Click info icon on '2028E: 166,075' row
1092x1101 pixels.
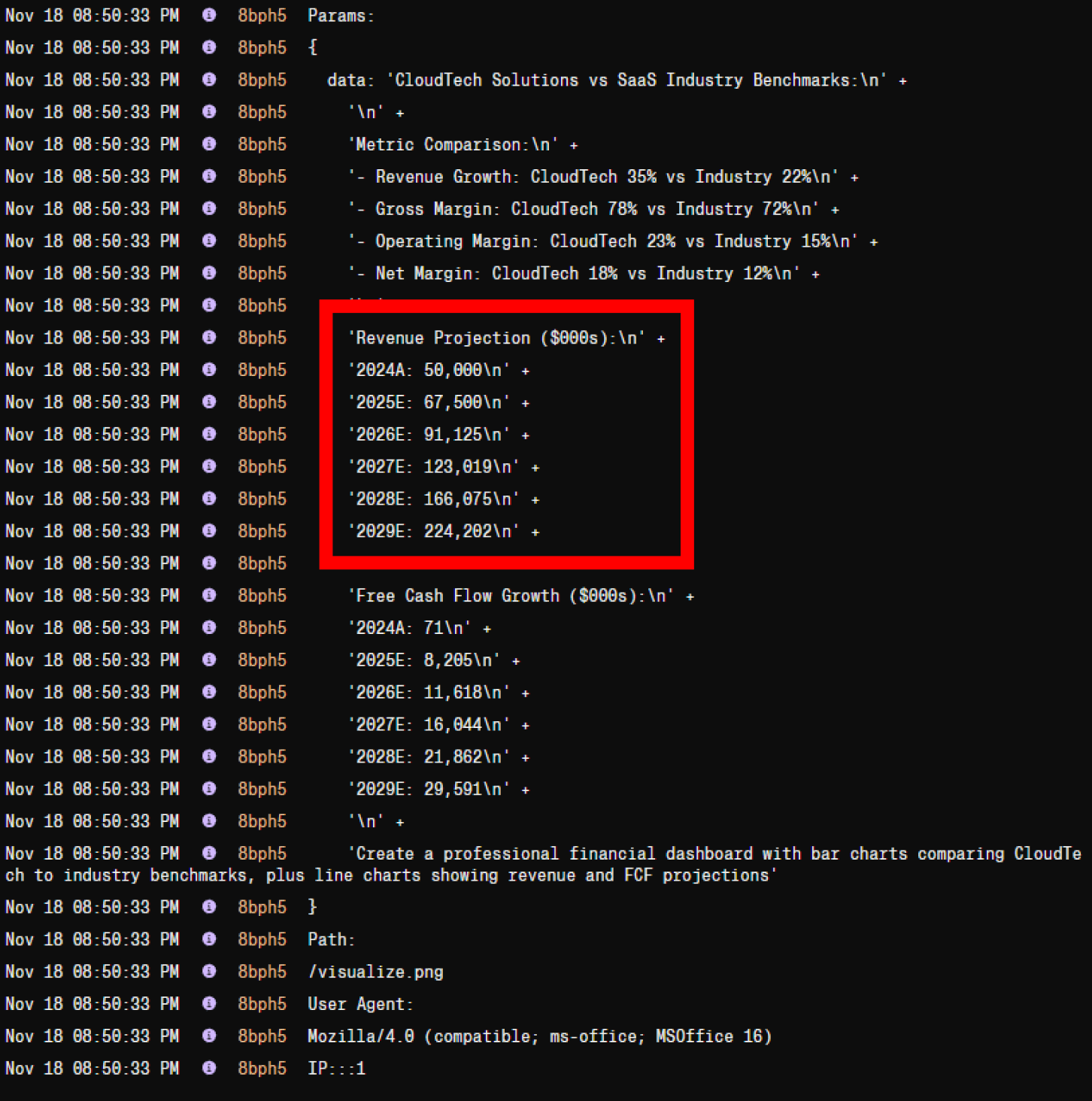pyautogui.click(x=209, y=499)
